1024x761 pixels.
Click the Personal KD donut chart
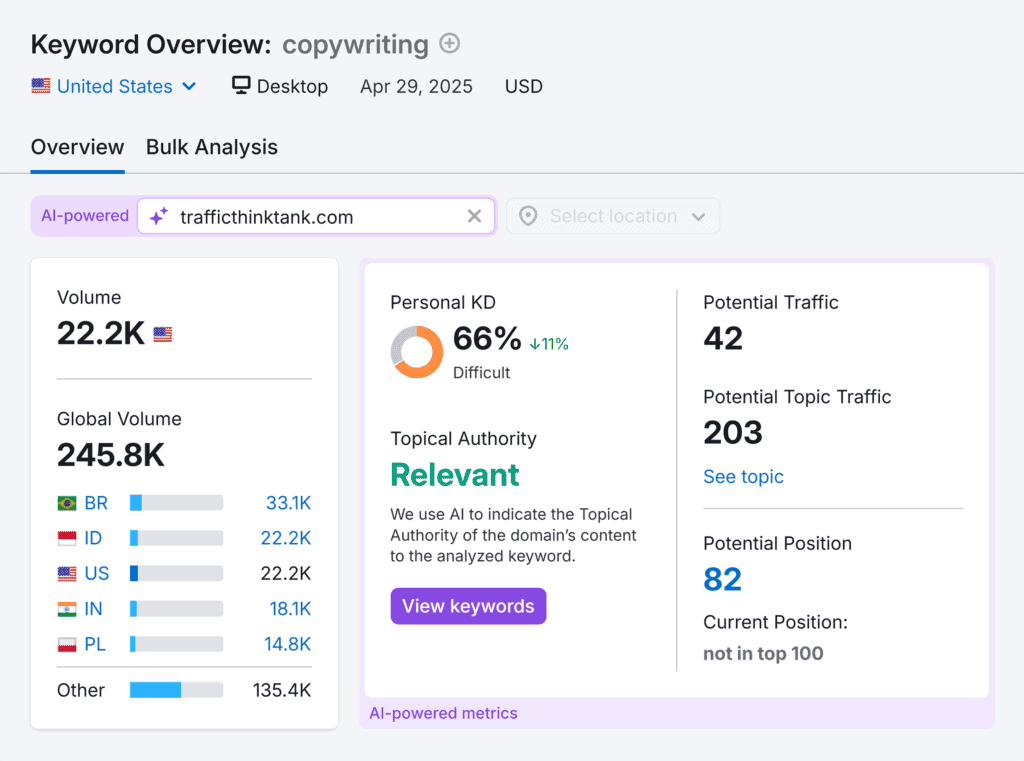[416, 352]
